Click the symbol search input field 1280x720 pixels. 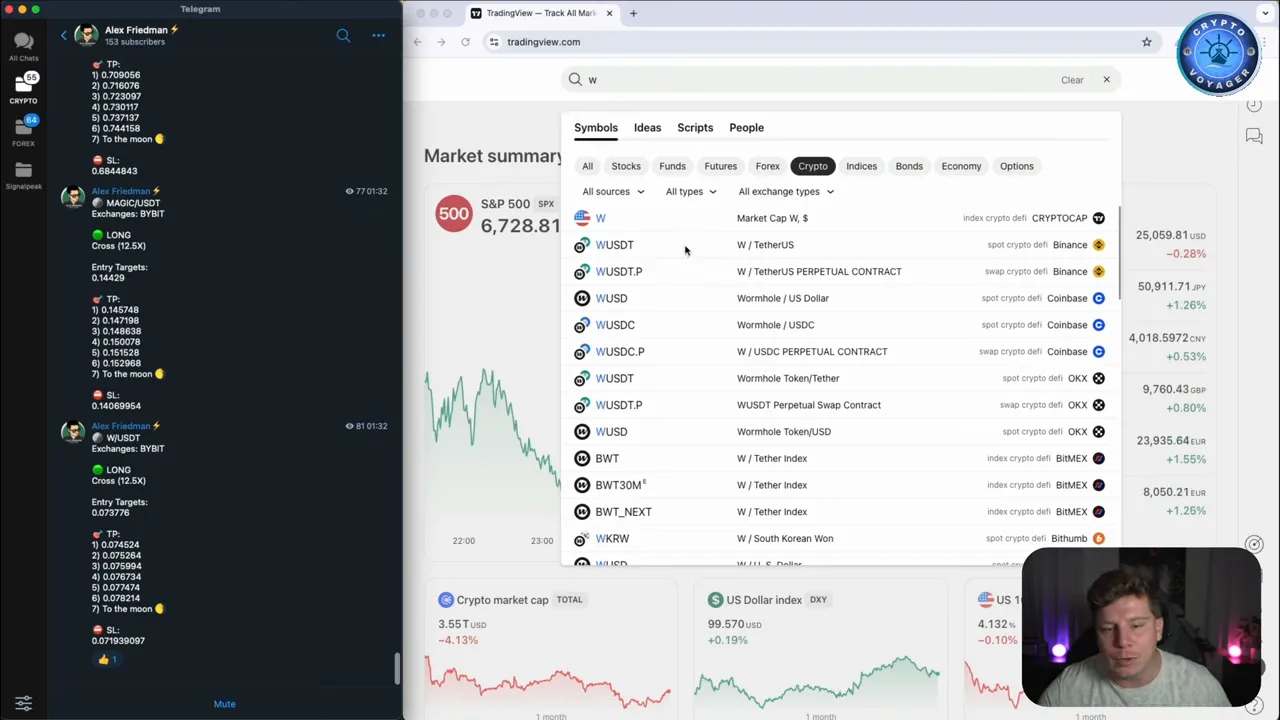[820, 80]
